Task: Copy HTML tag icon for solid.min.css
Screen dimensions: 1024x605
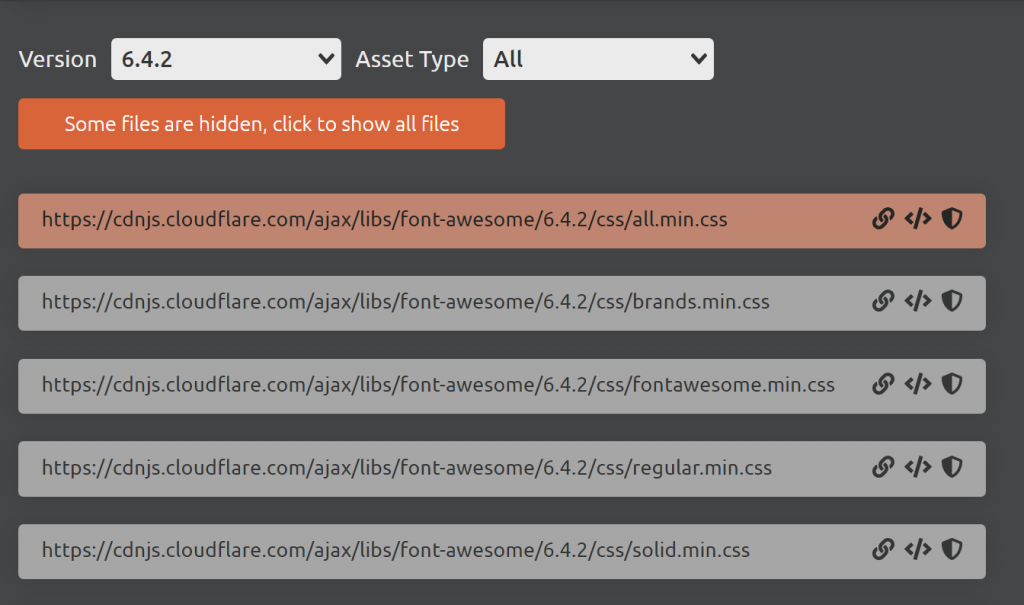Action: point(918,549)
